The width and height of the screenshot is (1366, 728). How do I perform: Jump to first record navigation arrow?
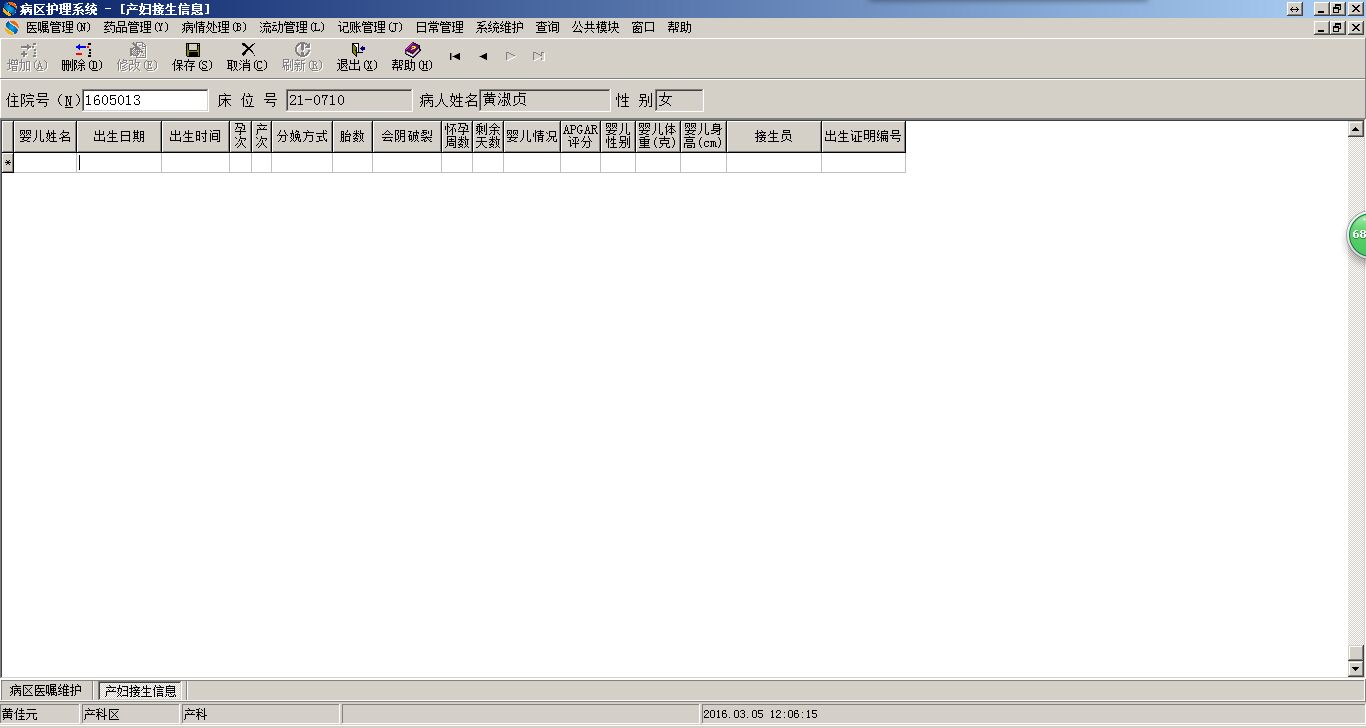455,57
